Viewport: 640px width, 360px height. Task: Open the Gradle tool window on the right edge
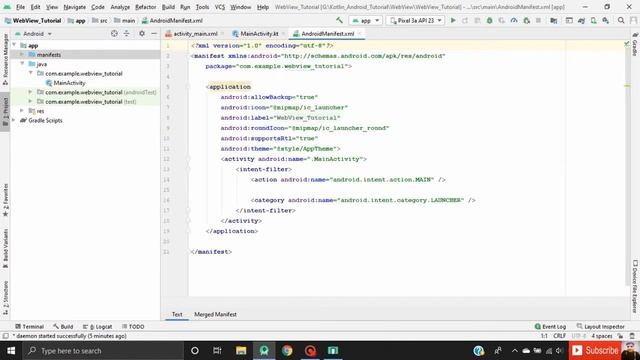point(635,44)
